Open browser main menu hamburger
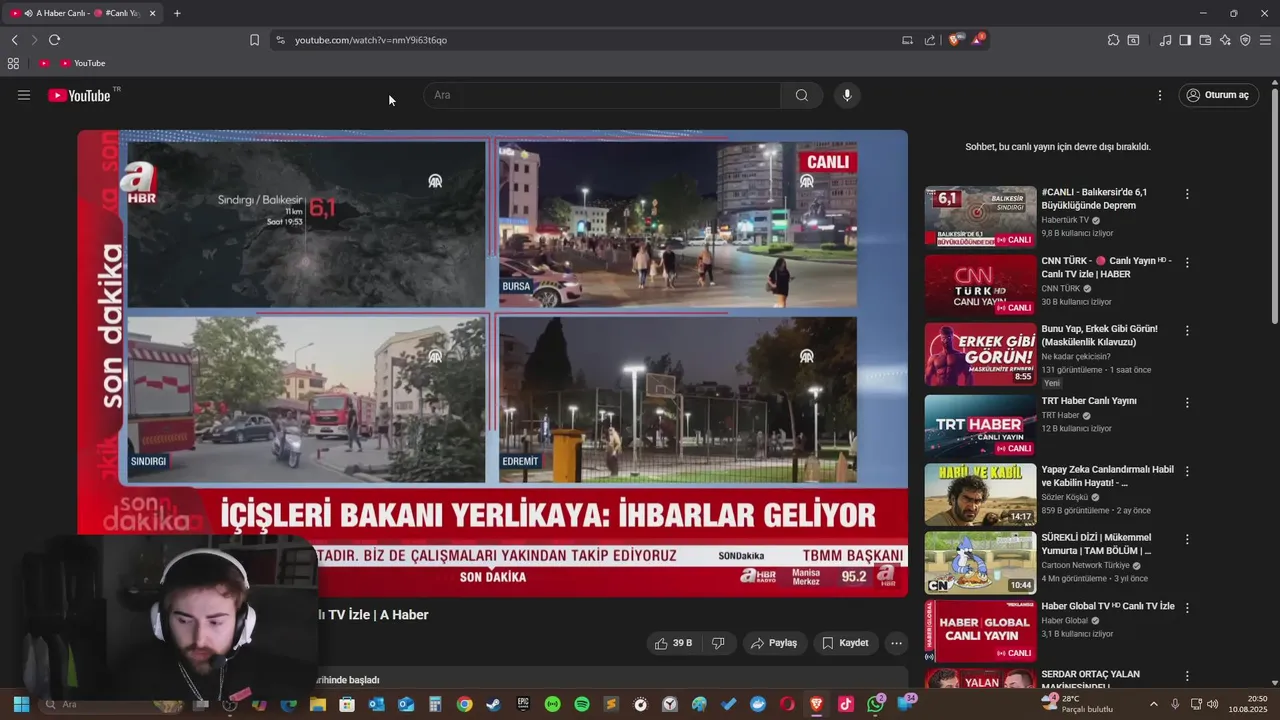Viewport: 1280px width, 720px height. click(1265, 40)
